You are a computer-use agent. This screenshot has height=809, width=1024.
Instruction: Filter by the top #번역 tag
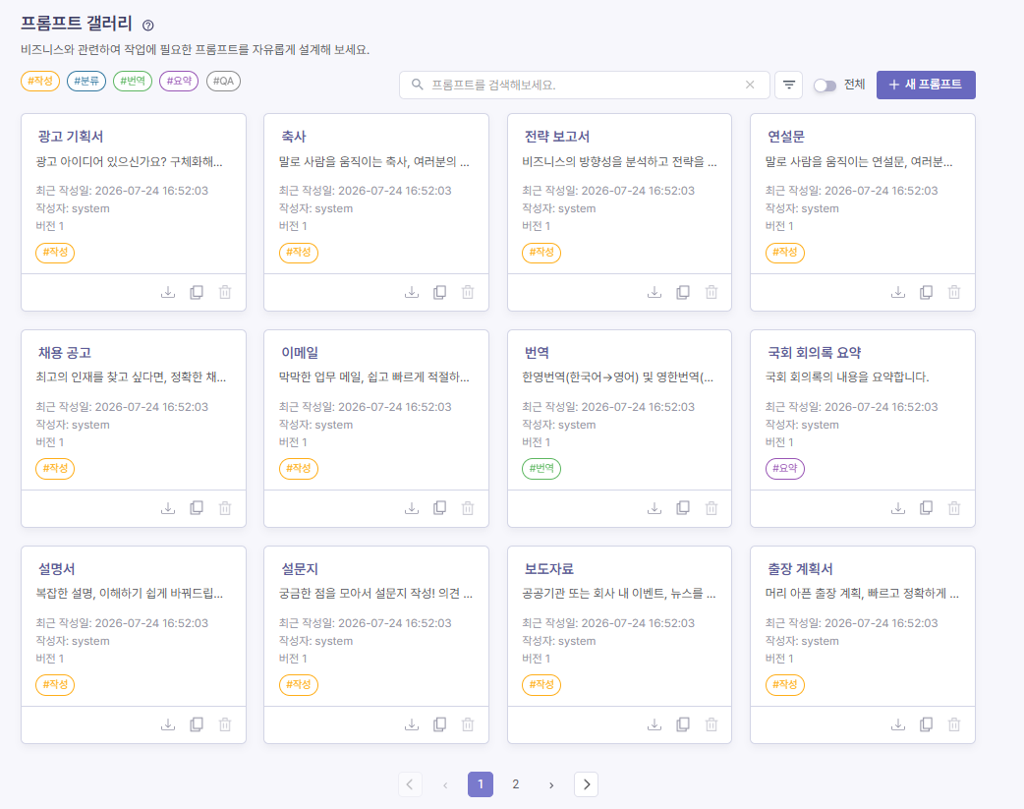[133, 81]
